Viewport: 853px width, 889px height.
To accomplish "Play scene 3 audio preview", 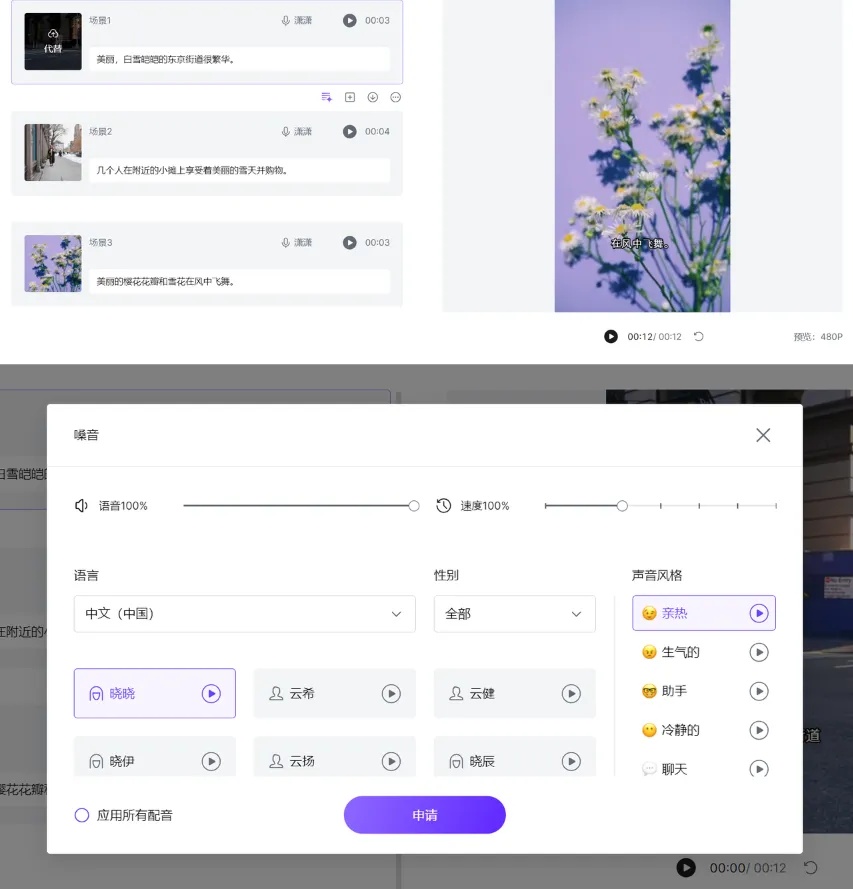I will [350, 243].
